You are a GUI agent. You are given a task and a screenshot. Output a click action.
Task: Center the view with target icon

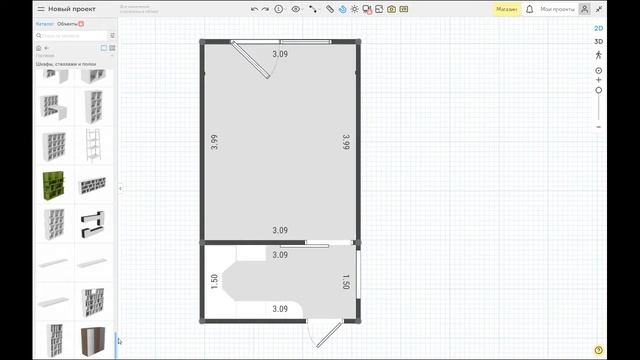(598, 71)
